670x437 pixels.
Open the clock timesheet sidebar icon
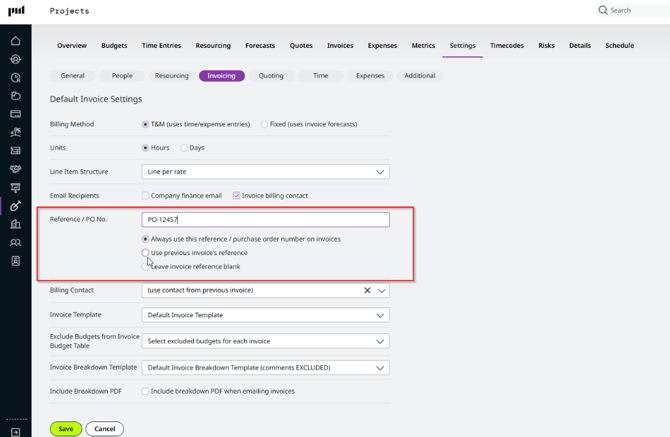click(x=15, y=77)
